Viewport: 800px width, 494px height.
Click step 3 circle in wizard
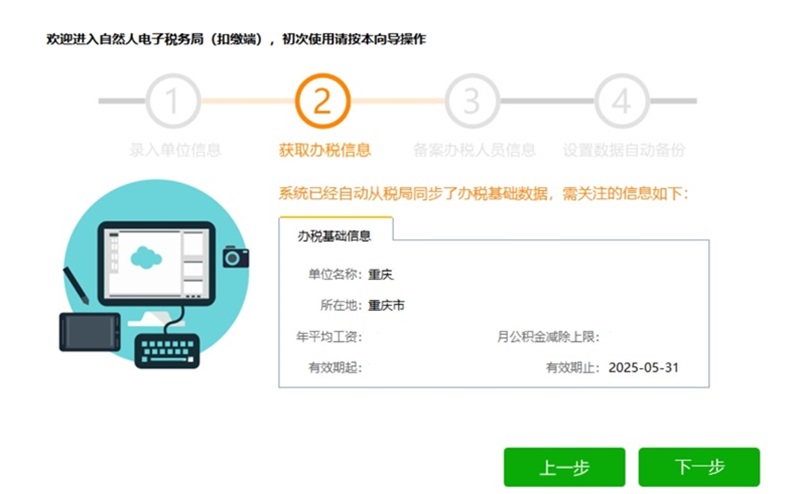pyautogui.click(x=472, y=101)
